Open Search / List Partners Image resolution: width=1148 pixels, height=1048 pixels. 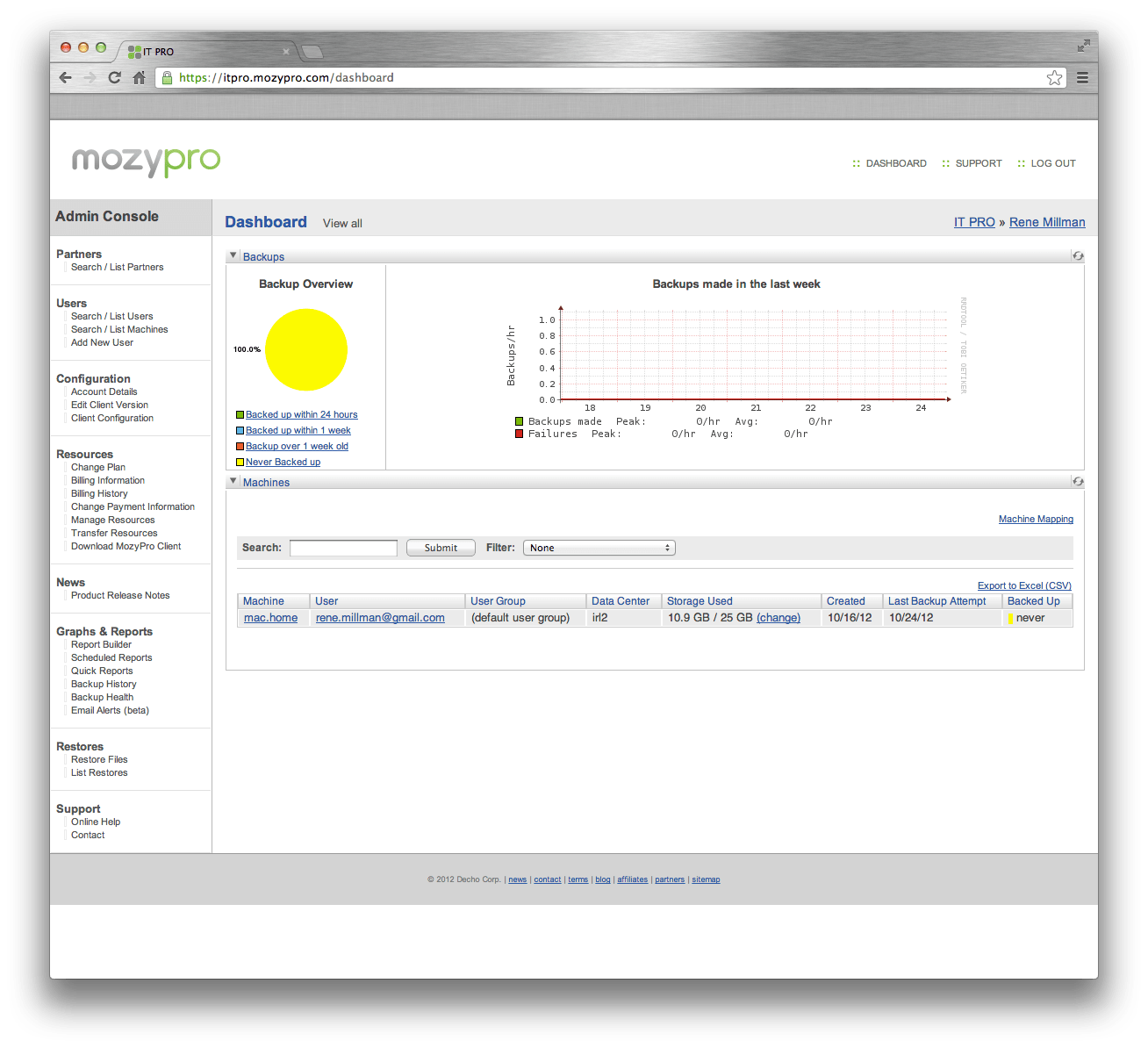(117, 267)
